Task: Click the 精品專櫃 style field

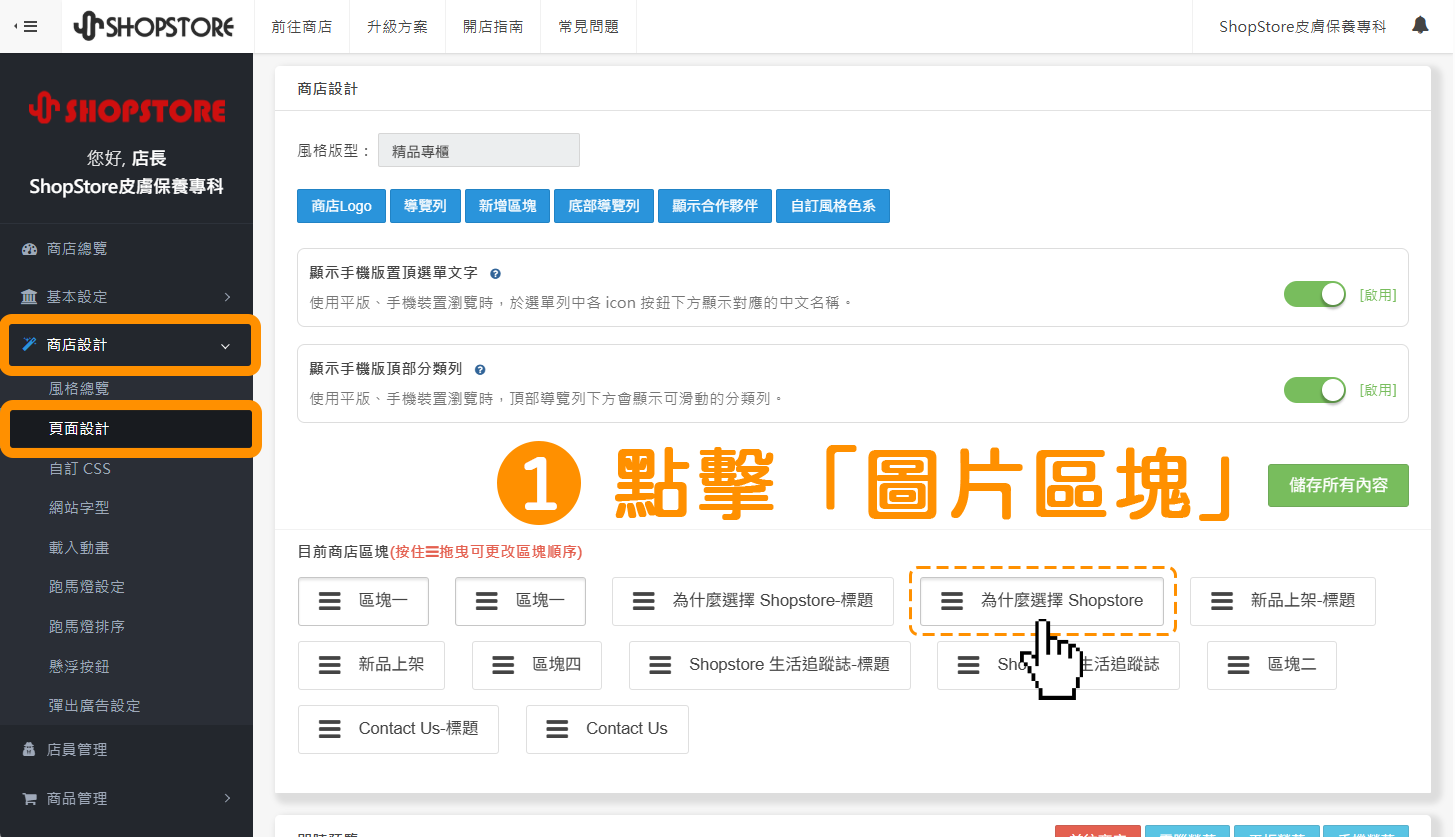Action: point(479,151)
